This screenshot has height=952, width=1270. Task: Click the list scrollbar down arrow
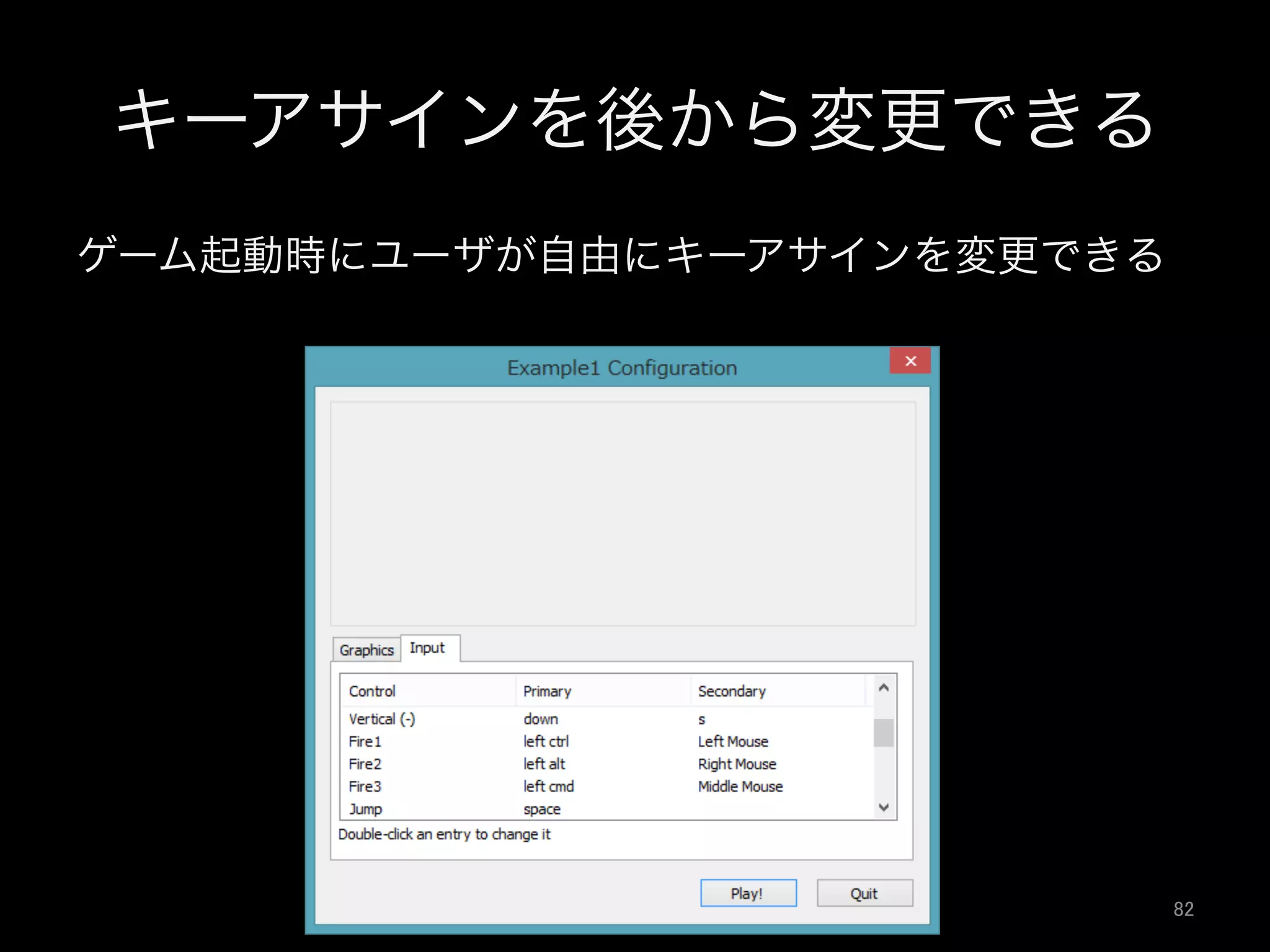[884, 807]
